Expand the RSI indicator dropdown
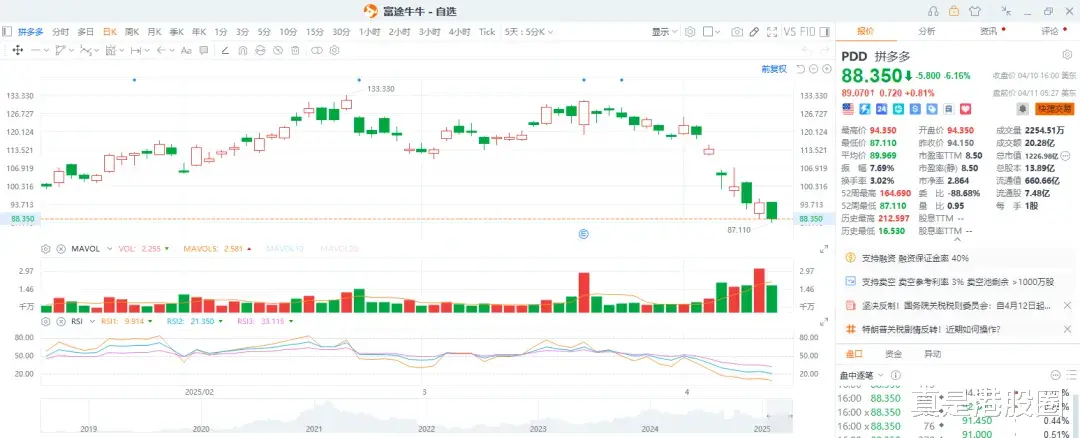This screenshot has width=1080, height=438. tap(93, 321)
